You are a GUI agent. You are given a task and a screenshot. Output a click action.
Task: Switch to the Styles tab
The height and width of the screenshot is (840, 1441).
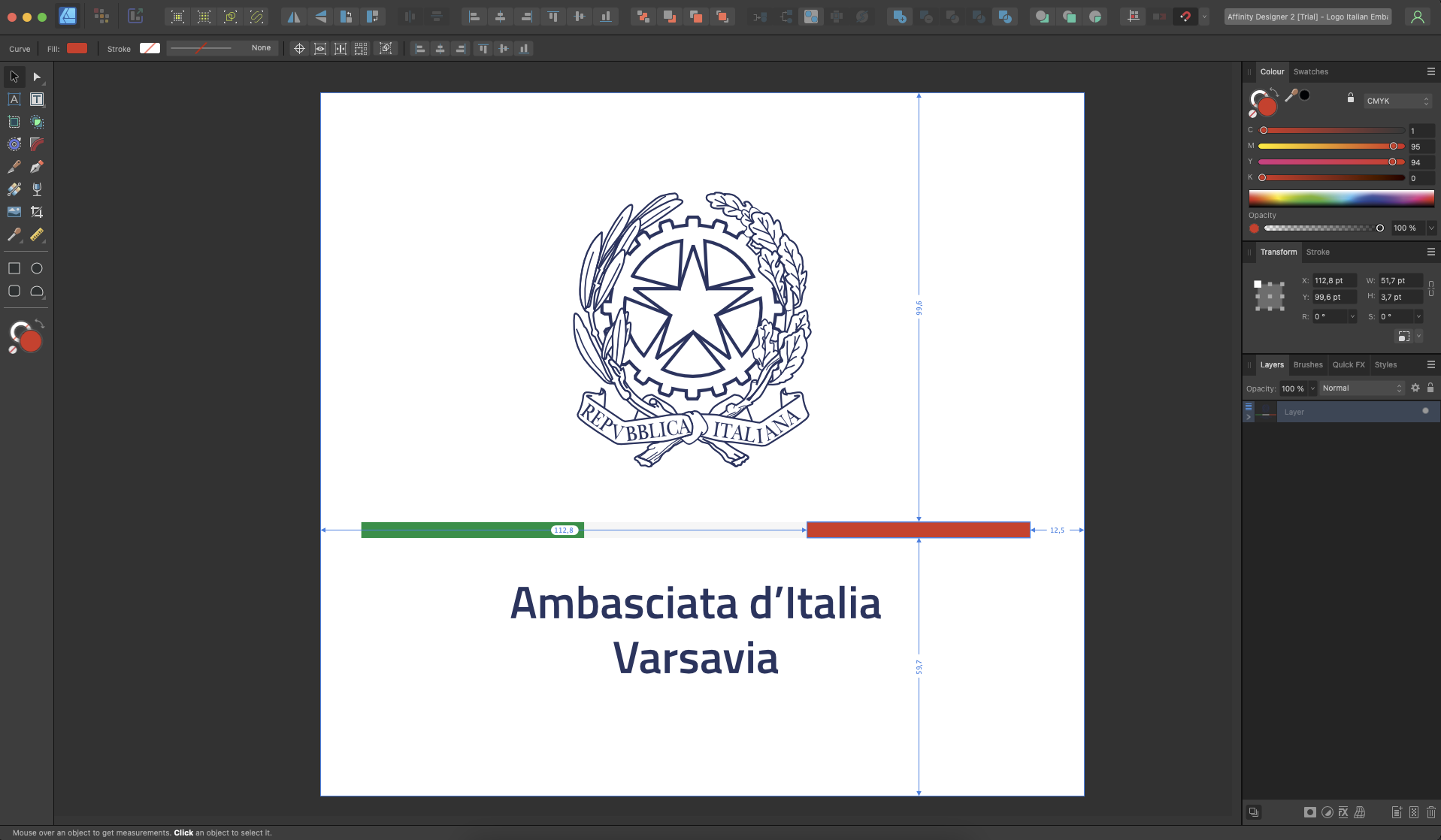(1385, 364)
